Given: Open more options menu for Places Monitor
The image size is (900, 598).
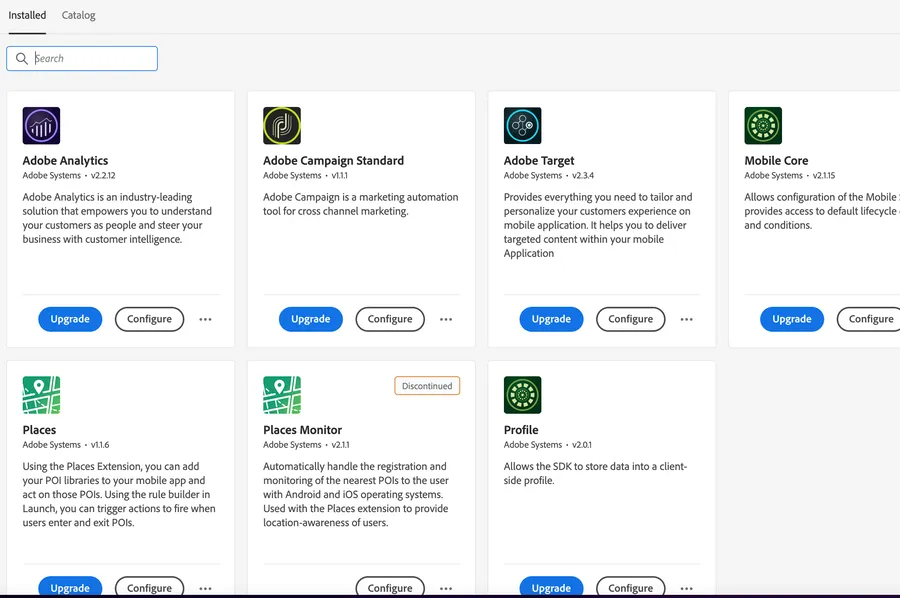Looking at the screenshot, I should coord(446,588).
